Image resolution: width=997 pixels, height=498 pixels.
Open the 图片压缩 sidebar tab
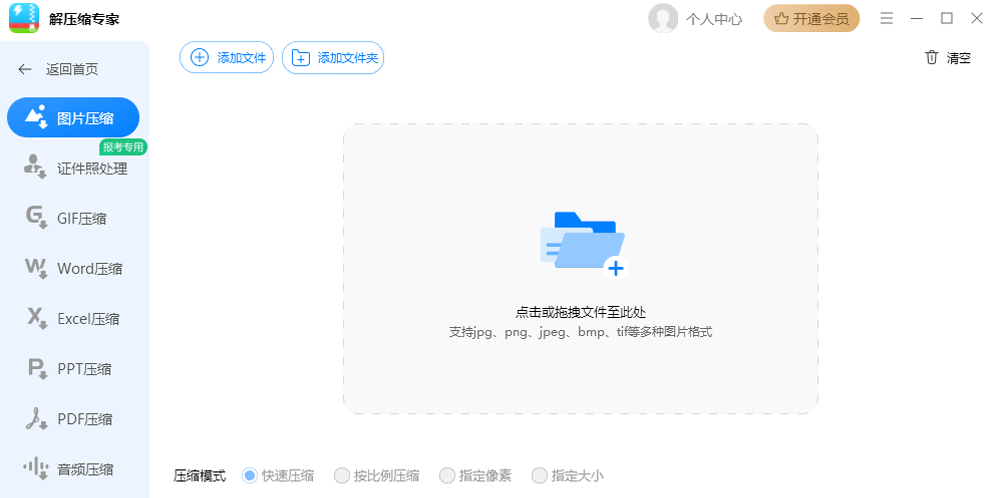tap(73, 118)
